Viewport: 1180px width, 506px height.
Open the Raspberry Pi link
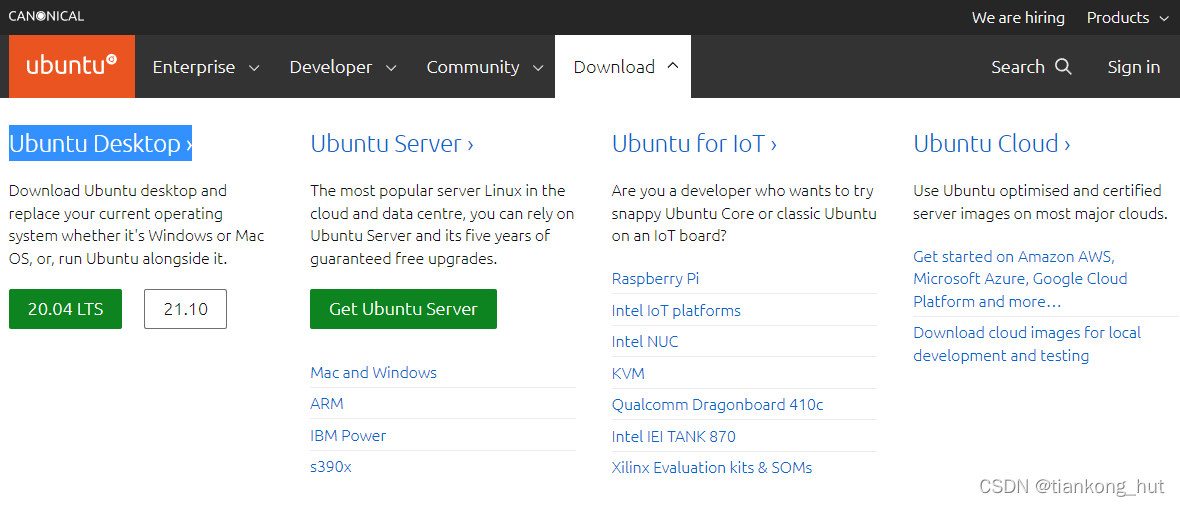tap(655, 279)
